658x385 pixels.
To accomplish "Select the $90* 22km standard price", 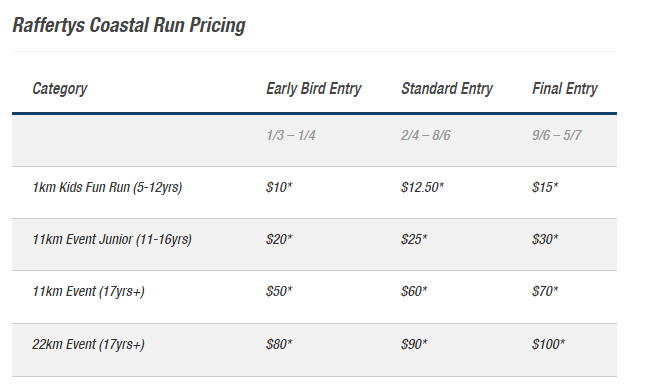I will point(414,344).
